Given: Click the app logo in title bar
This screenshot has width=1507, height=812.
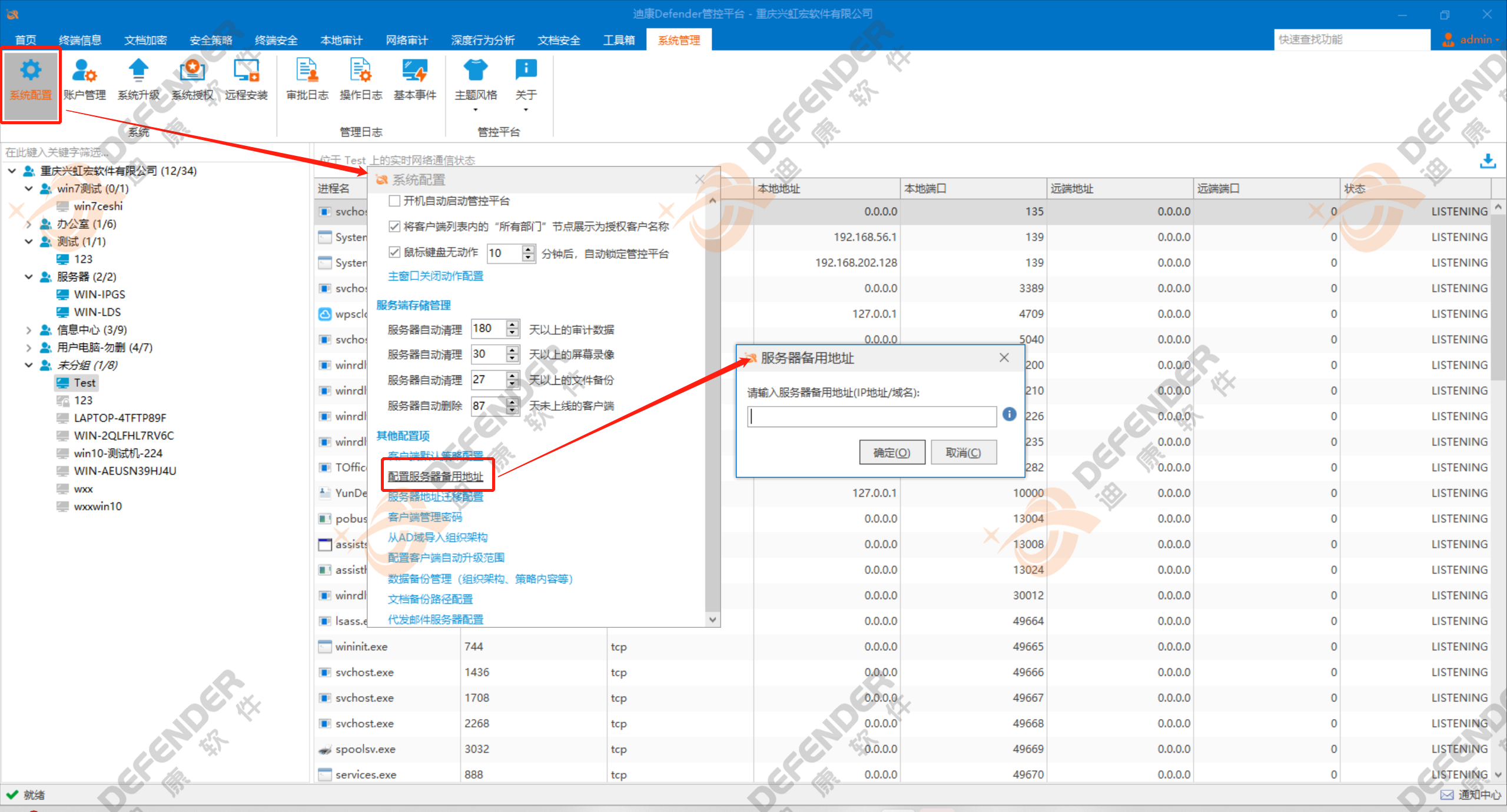Looking at the screenshot, I should [x=12, y=14].
